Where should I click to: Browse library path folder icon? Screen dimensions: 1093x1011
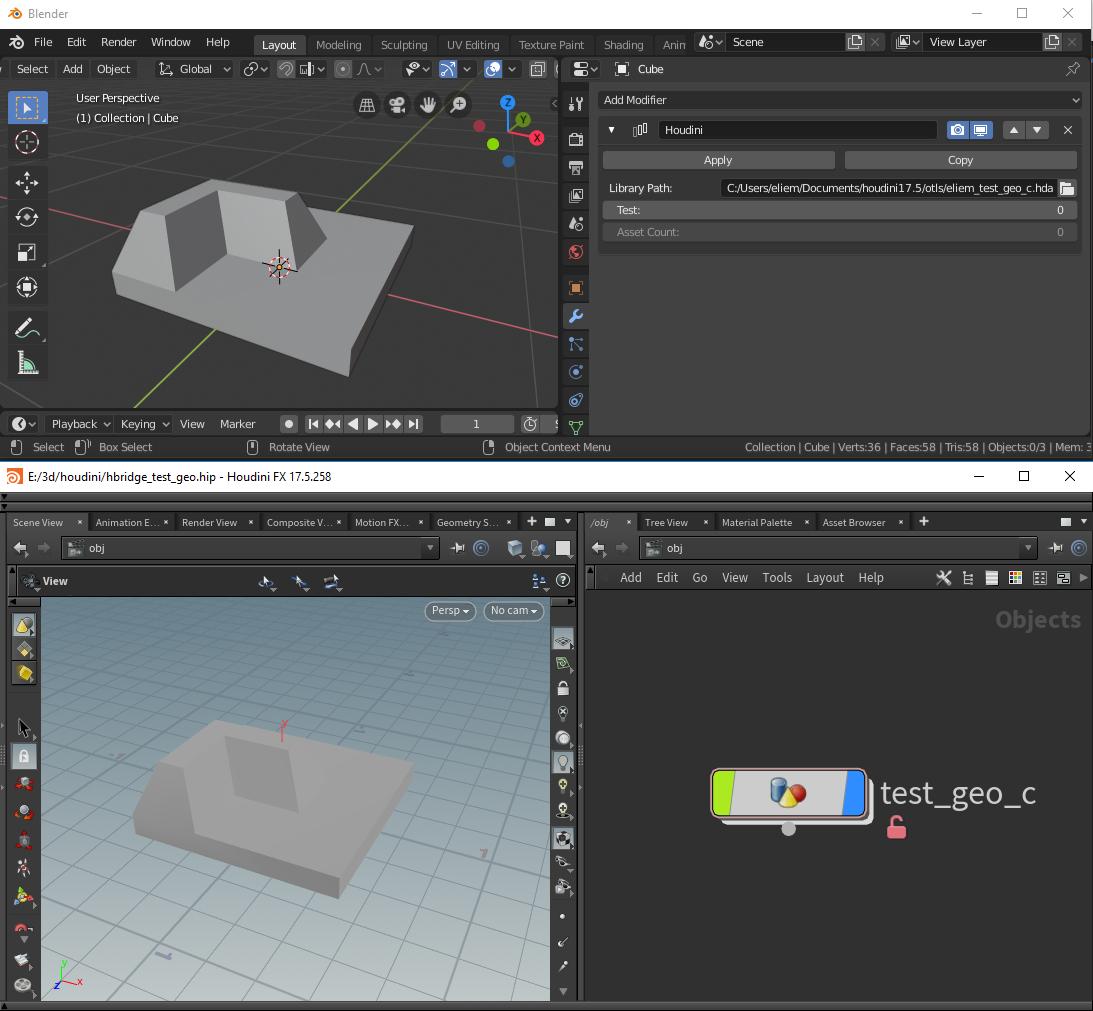click(1067, 188)
